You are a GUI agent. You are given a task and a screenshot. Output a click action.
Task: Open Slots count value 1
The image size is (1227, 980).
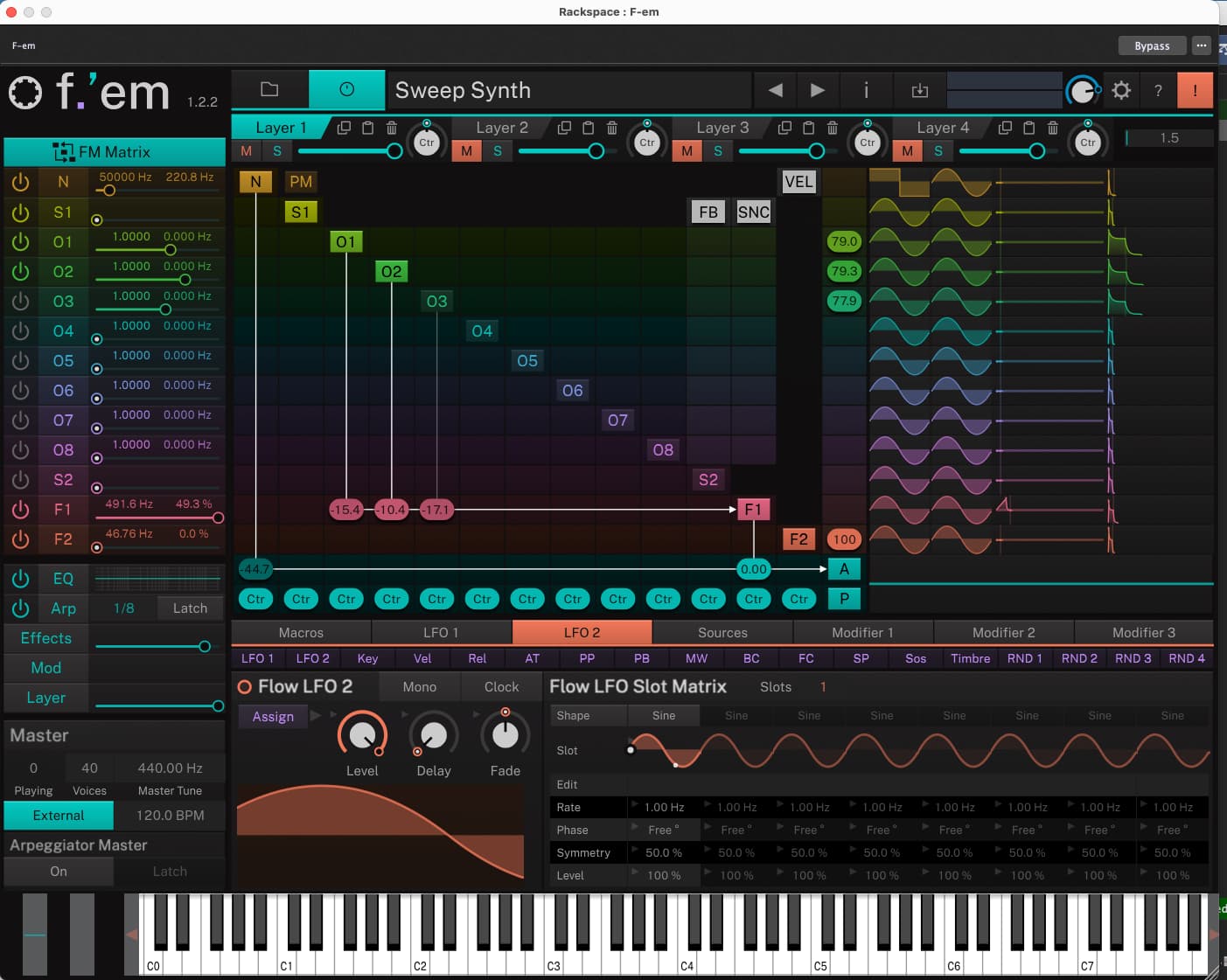pyautogui.click(x=823, y=687)
